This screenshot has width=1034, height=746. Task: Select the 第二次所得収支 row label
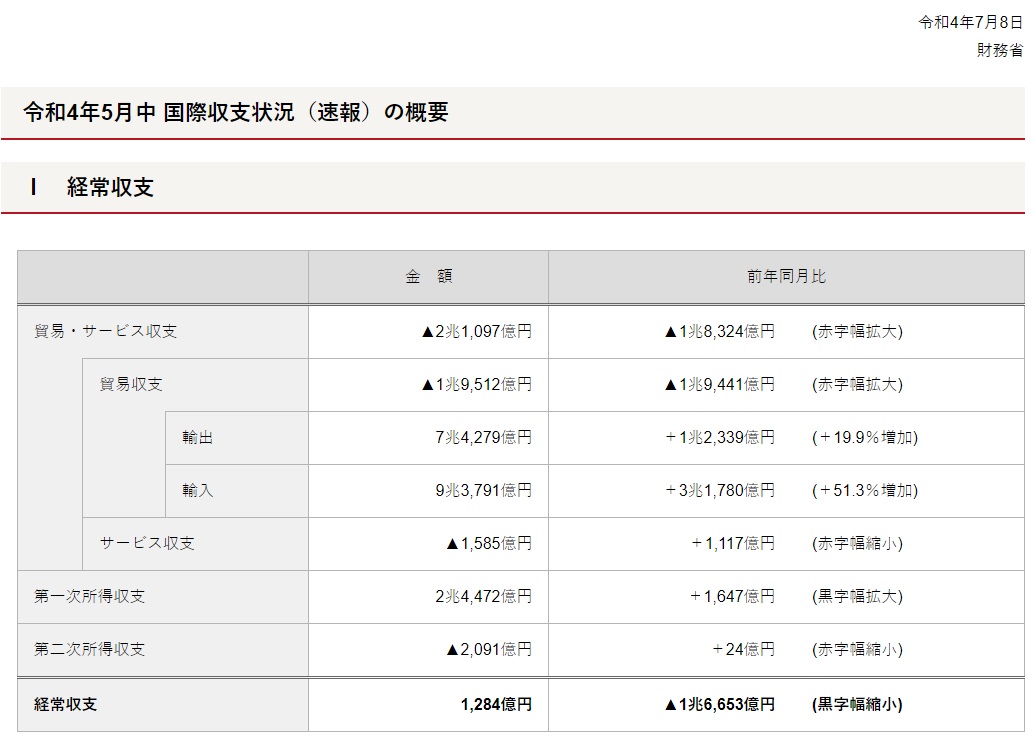click(89, 649)
